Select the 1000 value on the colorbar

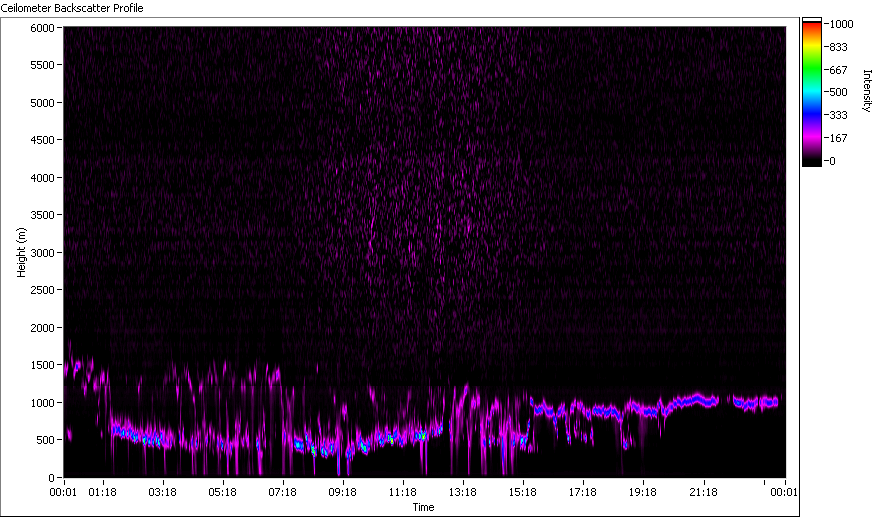tap(841, 24)
